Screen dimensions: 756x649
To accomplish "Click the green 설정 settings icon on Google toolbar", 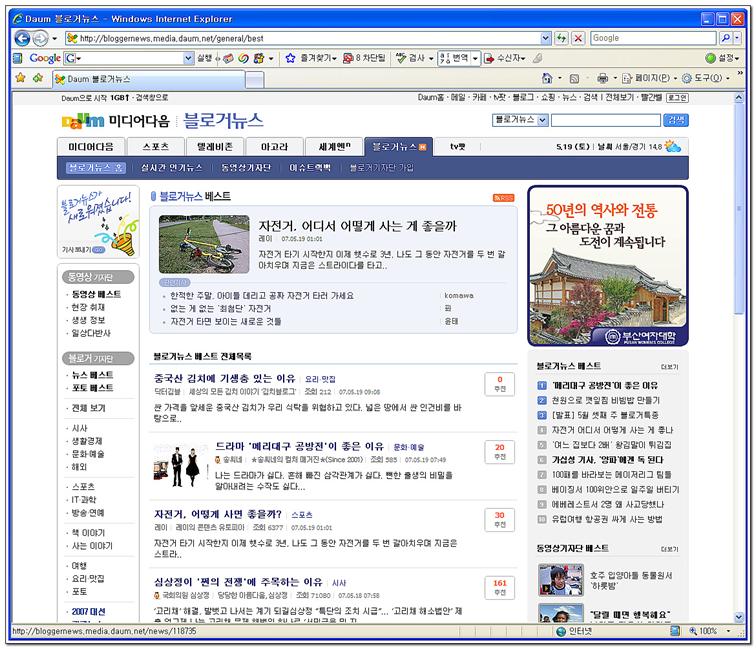I will (711, 58).
